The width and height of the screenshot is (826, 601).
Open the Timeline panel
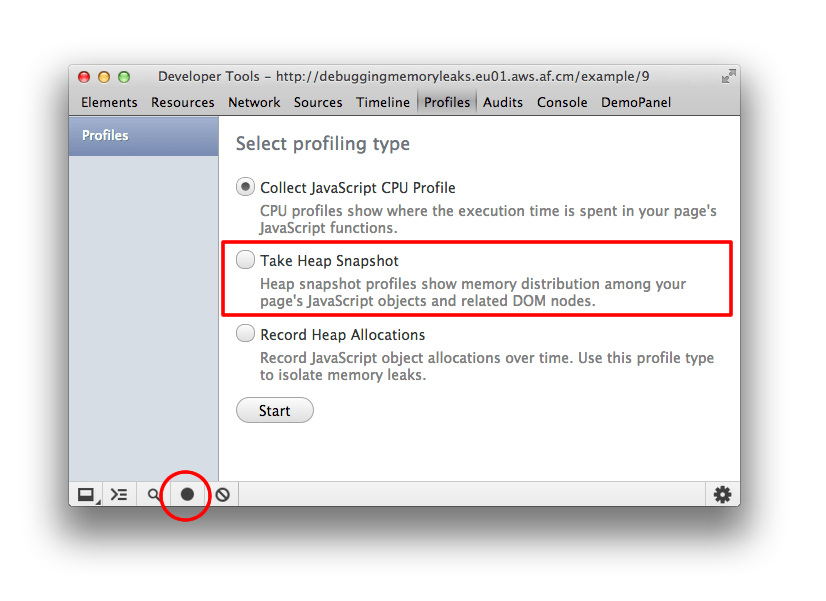pos(383,102)
